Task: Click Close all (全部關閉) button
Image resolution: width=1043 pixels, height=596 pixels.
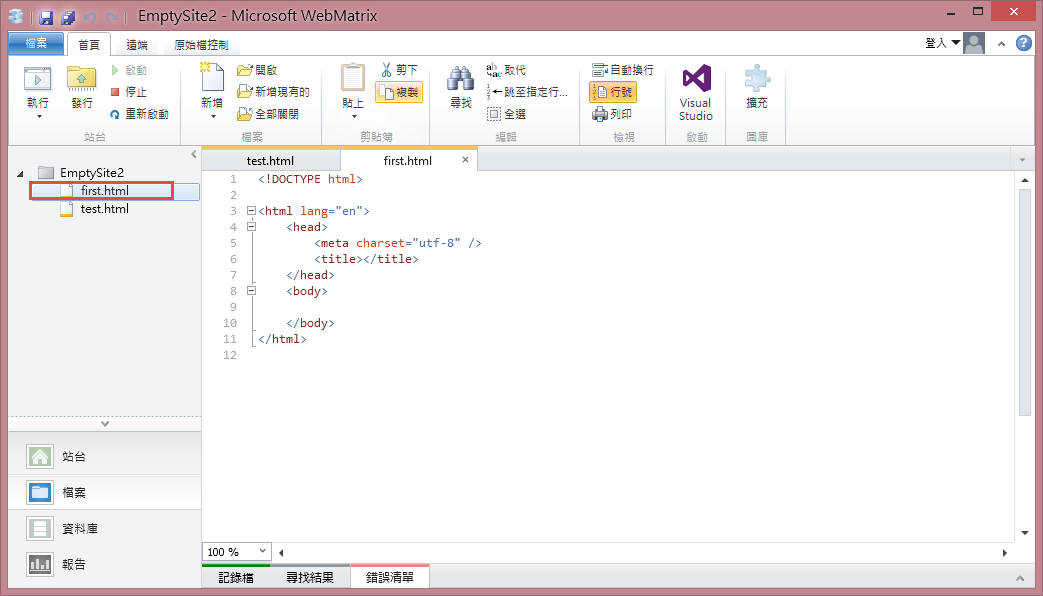Action: pyautogui.click(x=268, y=114)
